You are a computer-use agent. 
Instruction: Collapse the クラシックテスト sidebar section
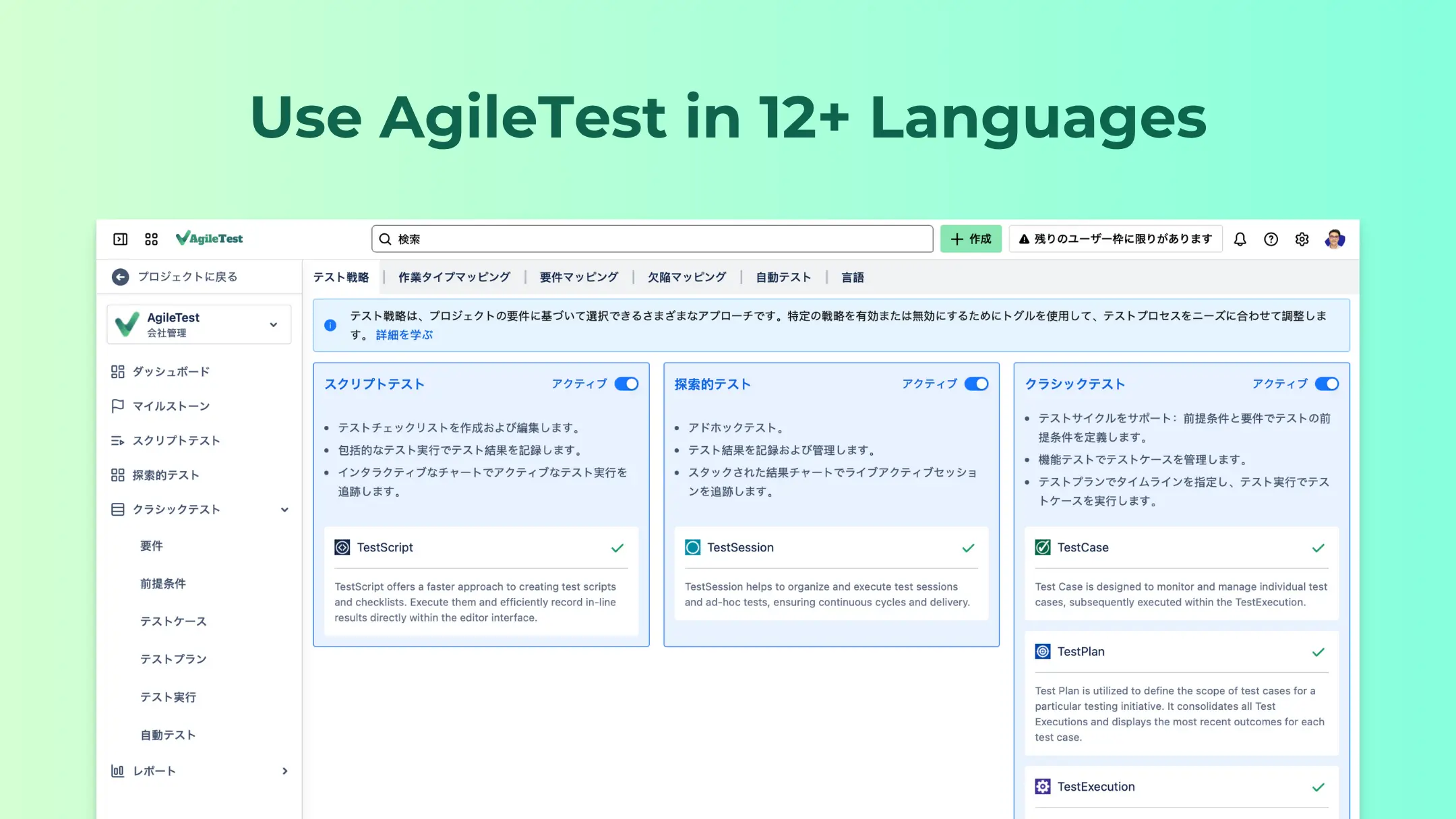pyautogui.click(x=284, y=510)
